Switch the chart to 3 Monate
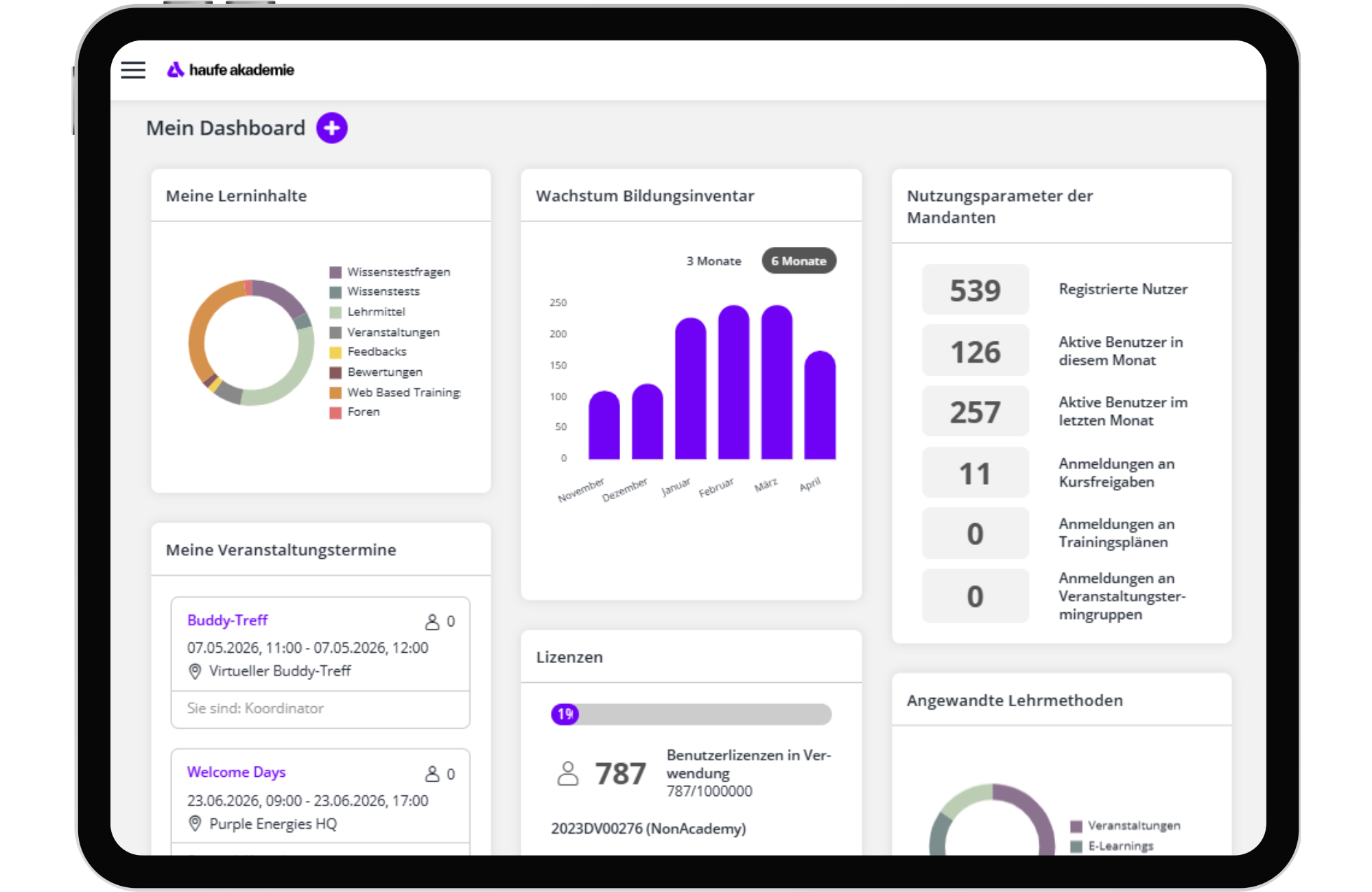Screen dimensions: 1372x892 click(714, 261)
